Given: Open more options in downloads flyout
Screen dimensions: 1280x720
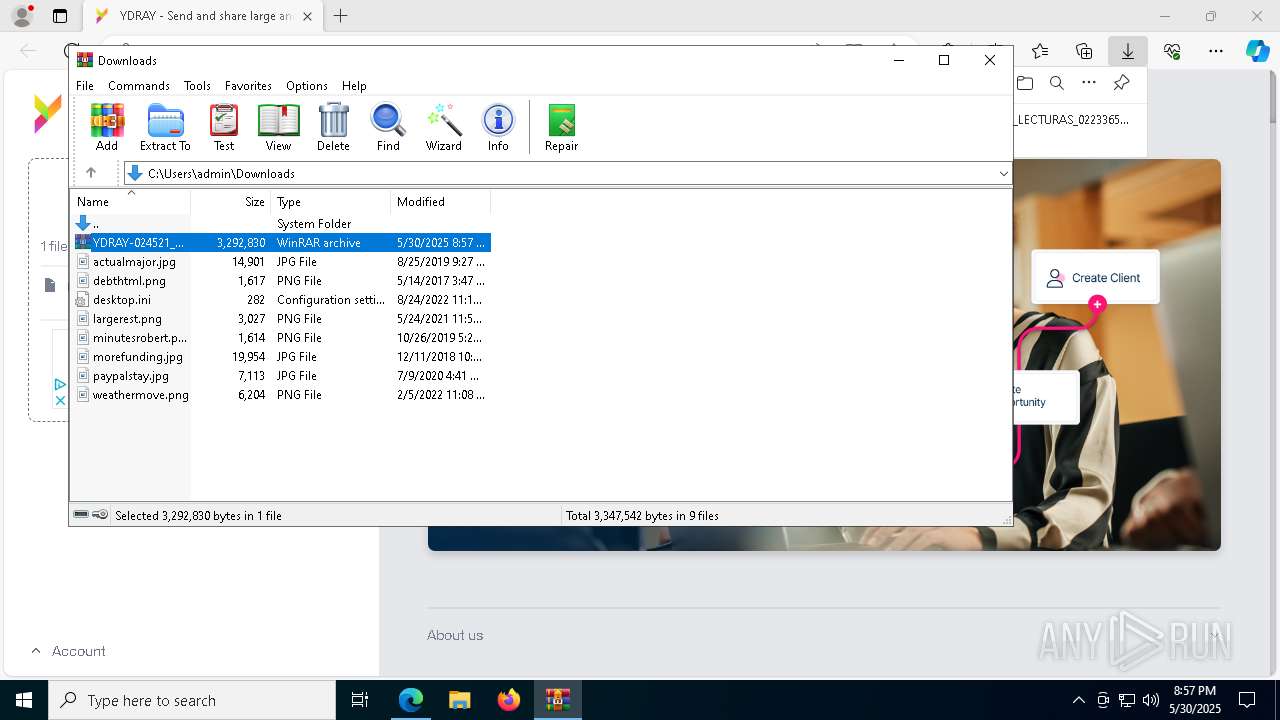Looking at the screenshot, I should pos(1089,83).
